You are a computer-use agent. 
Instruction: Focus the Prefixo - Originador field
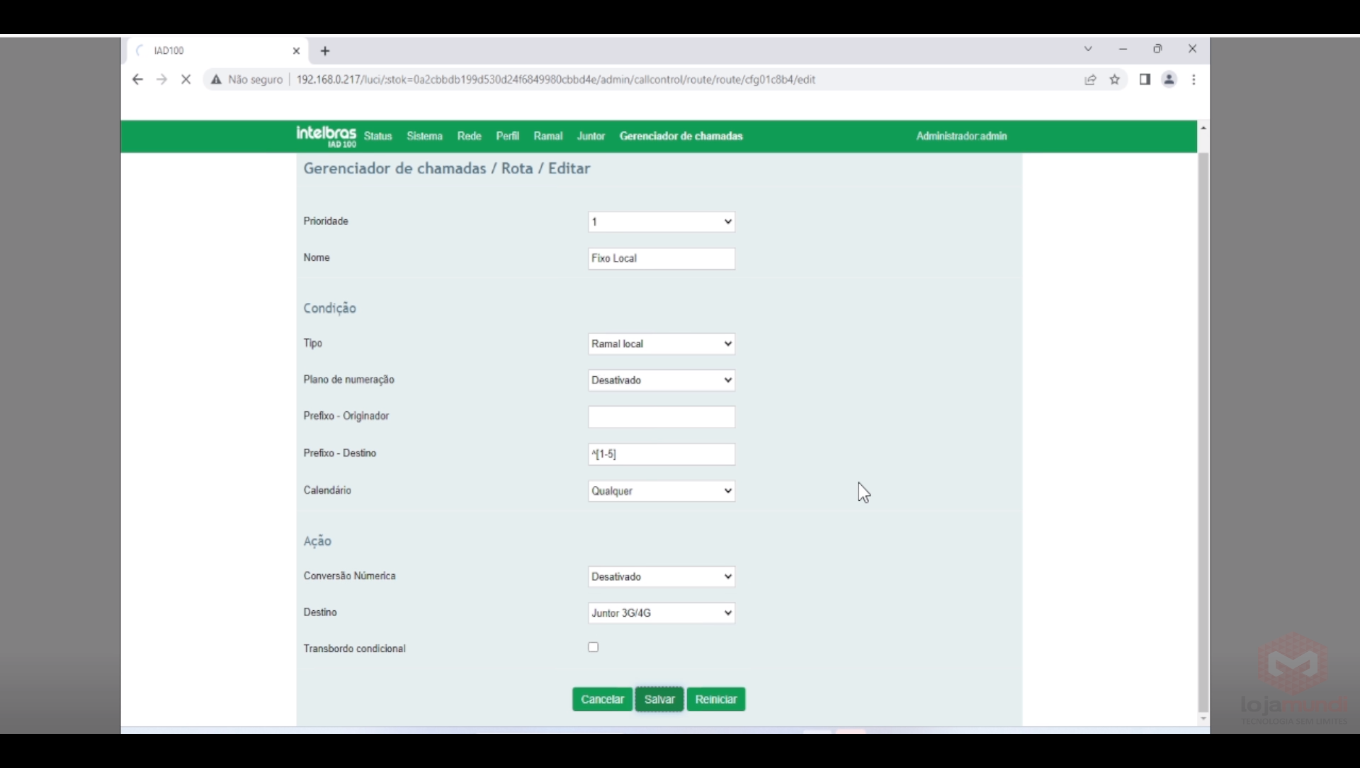(661, 417)
